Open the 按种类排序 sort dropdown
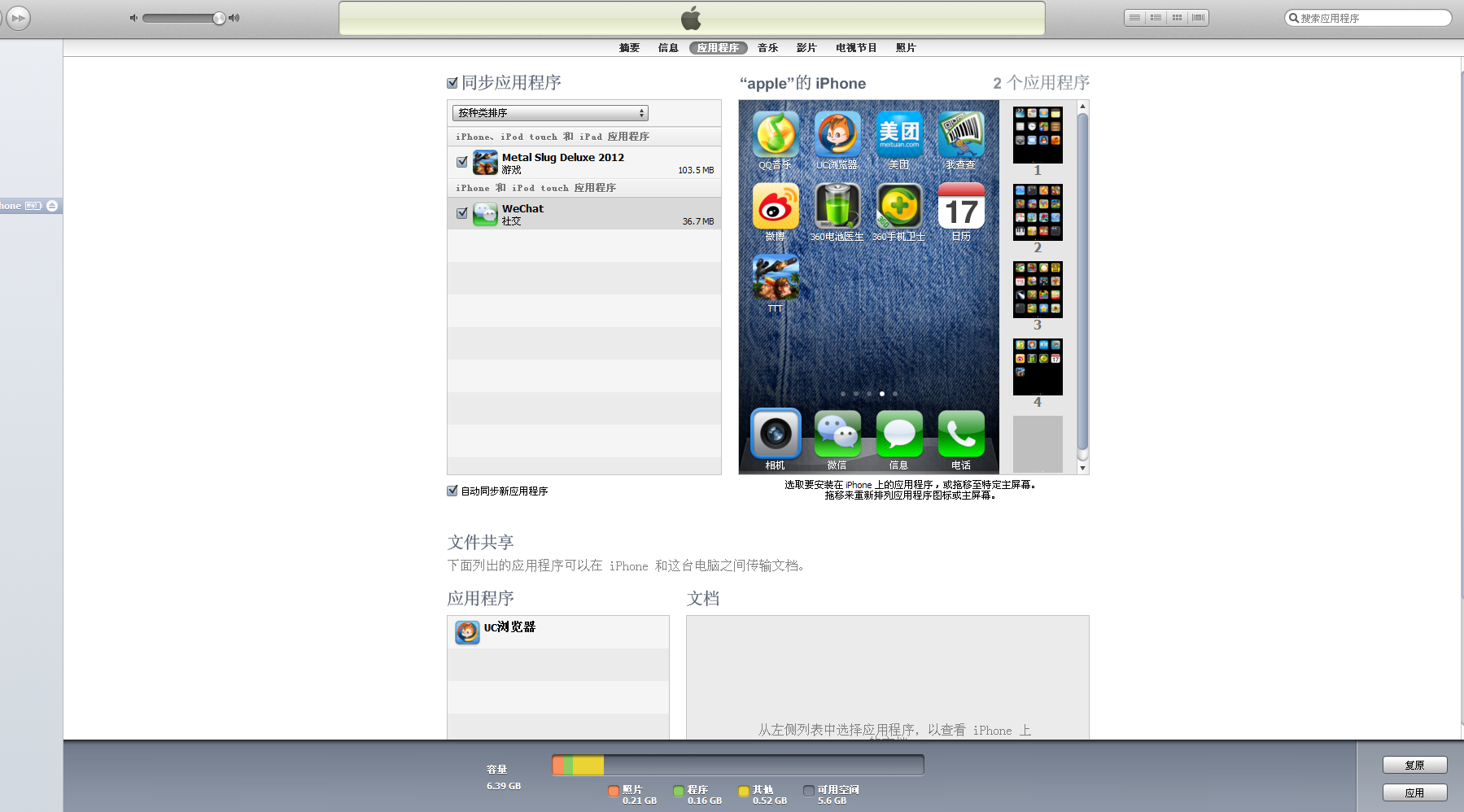The image size is (1464, 812). coord(550,113)
